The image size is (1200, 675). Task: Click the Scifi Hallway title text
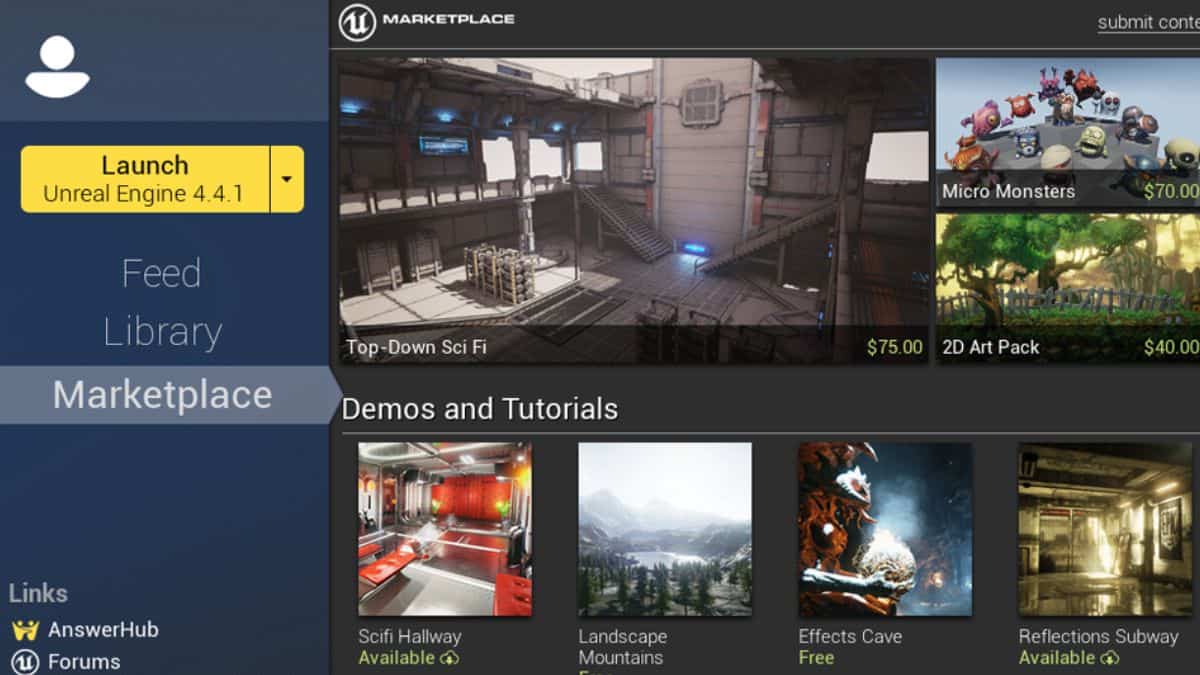pos(410,636)
